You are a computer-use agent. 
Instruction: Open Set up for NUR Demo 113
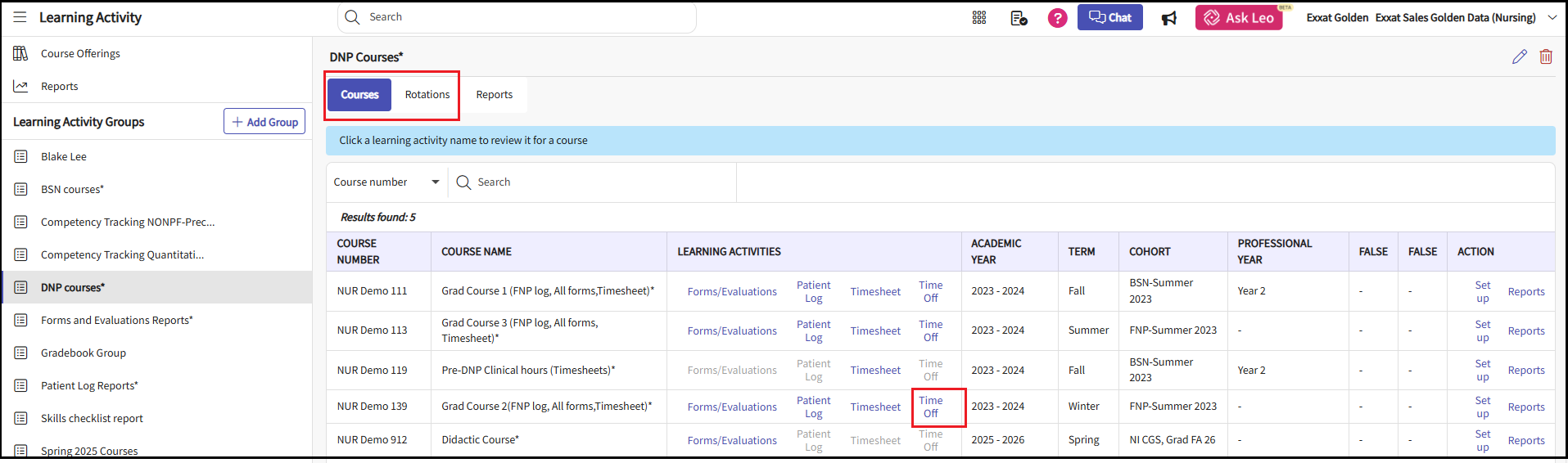click(1482, 330)
